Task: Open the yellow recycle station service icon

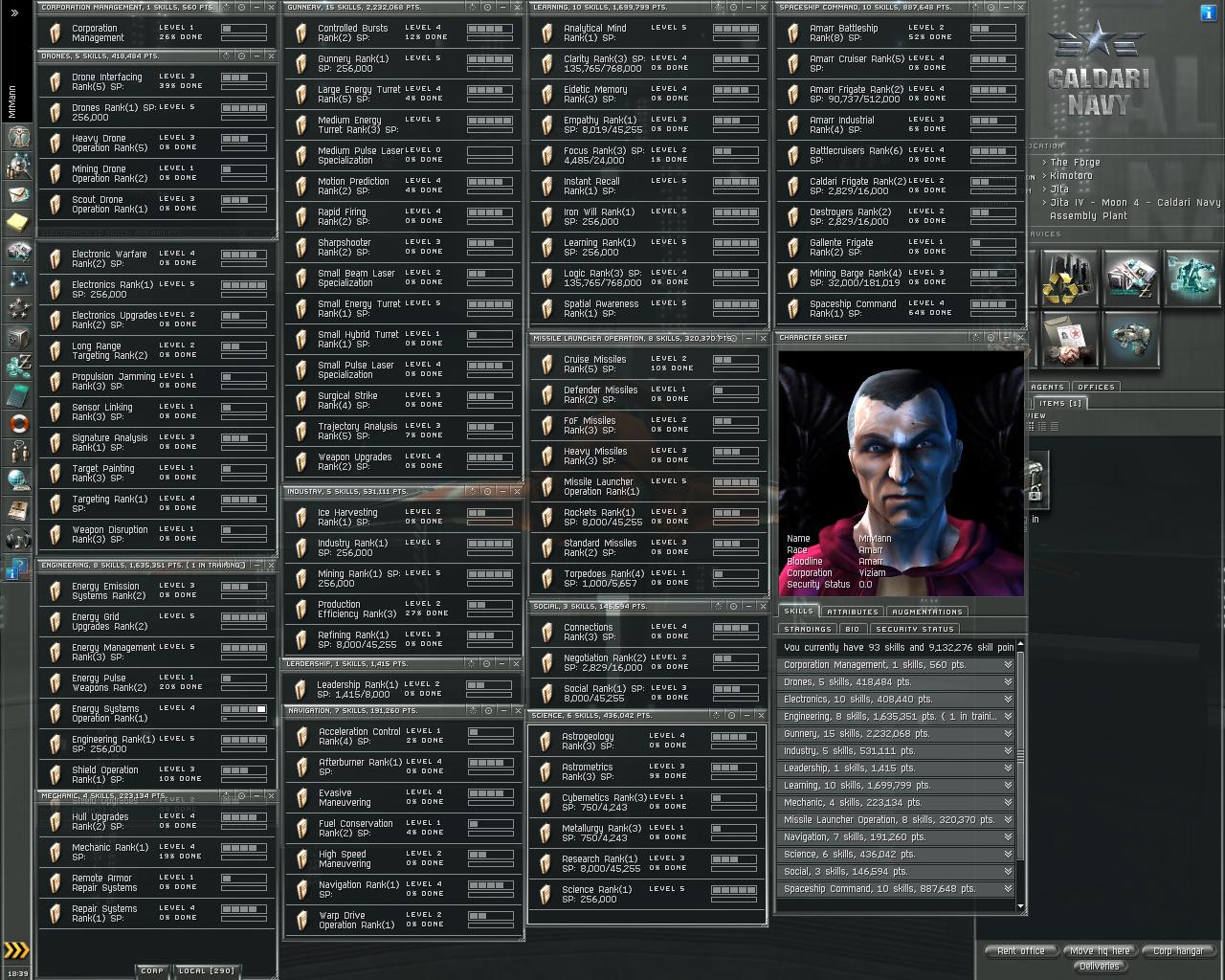Action: click(x=1069, y=278)
